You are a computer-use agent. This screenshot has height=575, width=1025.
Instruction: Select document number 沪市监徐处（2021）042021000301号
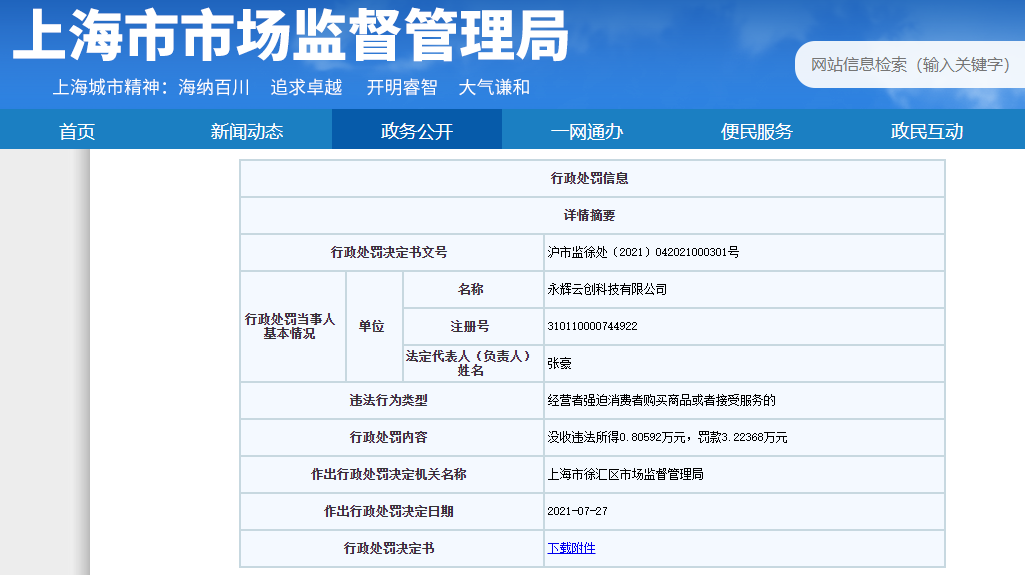pos(643,252)
